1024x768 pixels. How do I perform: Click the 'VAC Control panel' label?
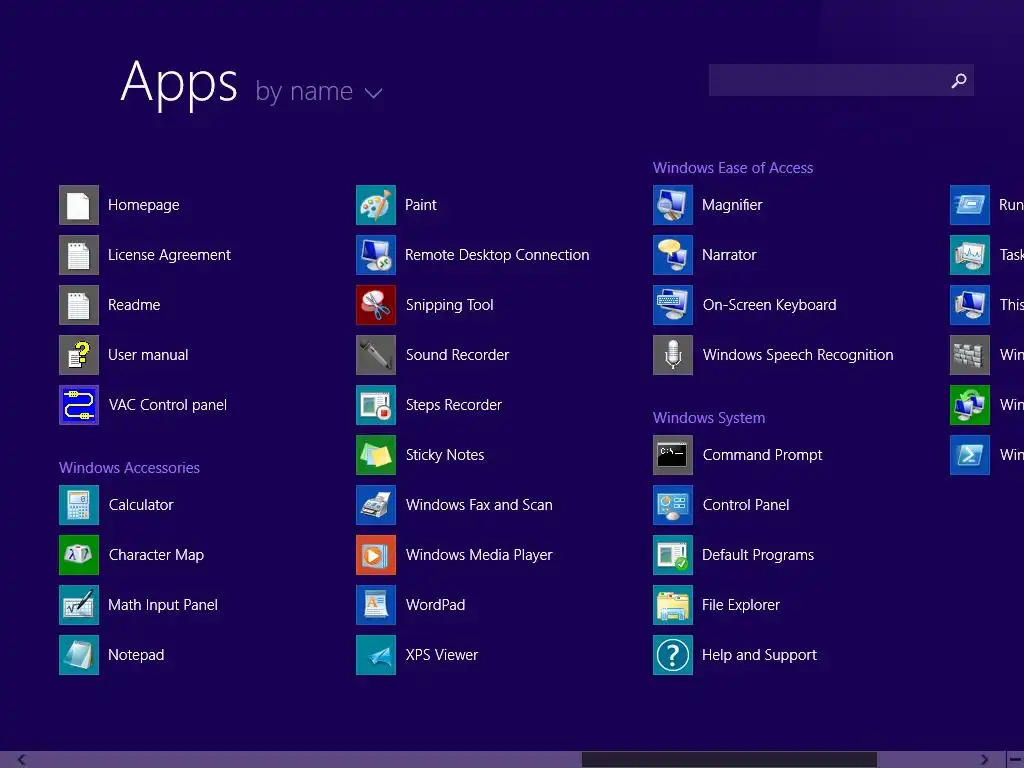[x=168, y=405]
